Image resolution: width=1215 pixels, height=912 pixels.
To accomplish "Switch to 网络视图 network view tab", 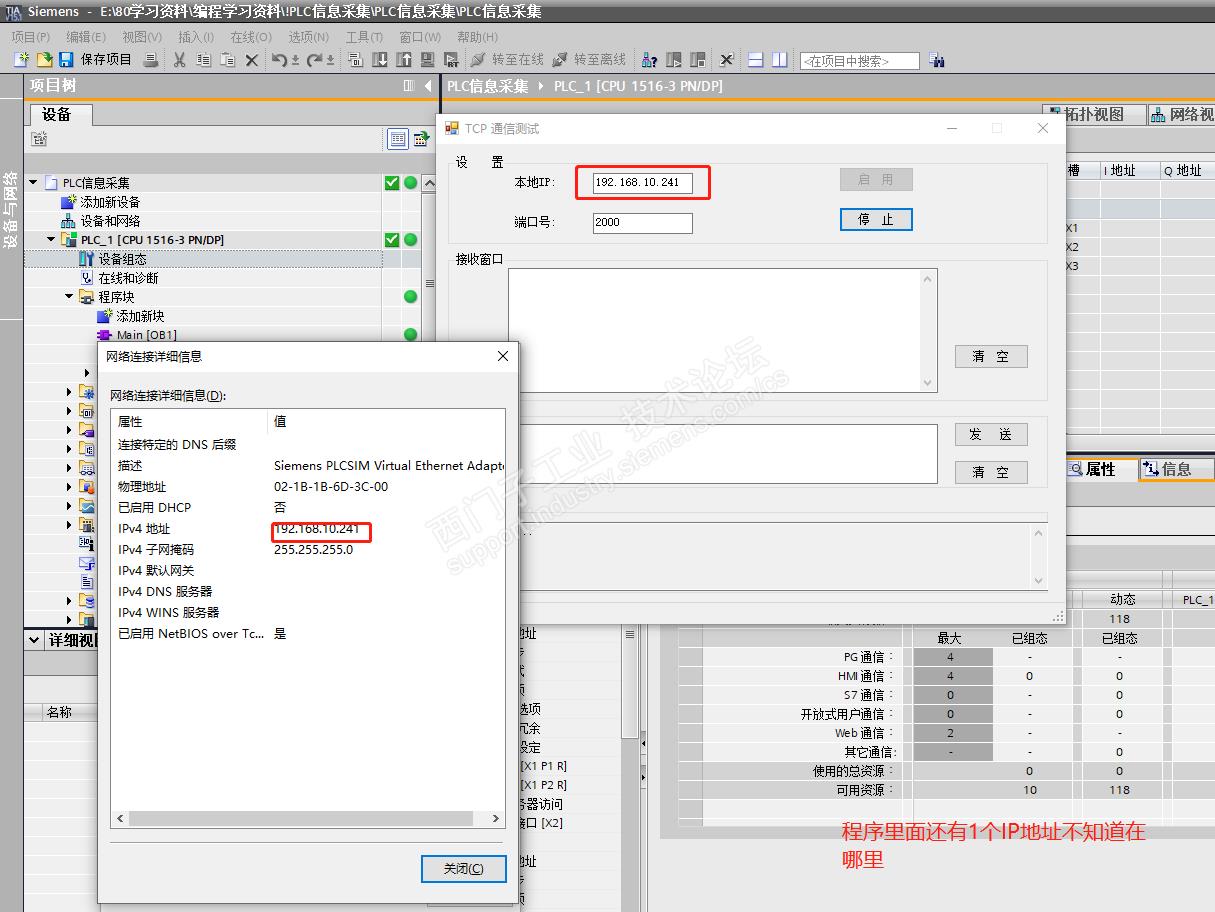I will point(1181,115).
